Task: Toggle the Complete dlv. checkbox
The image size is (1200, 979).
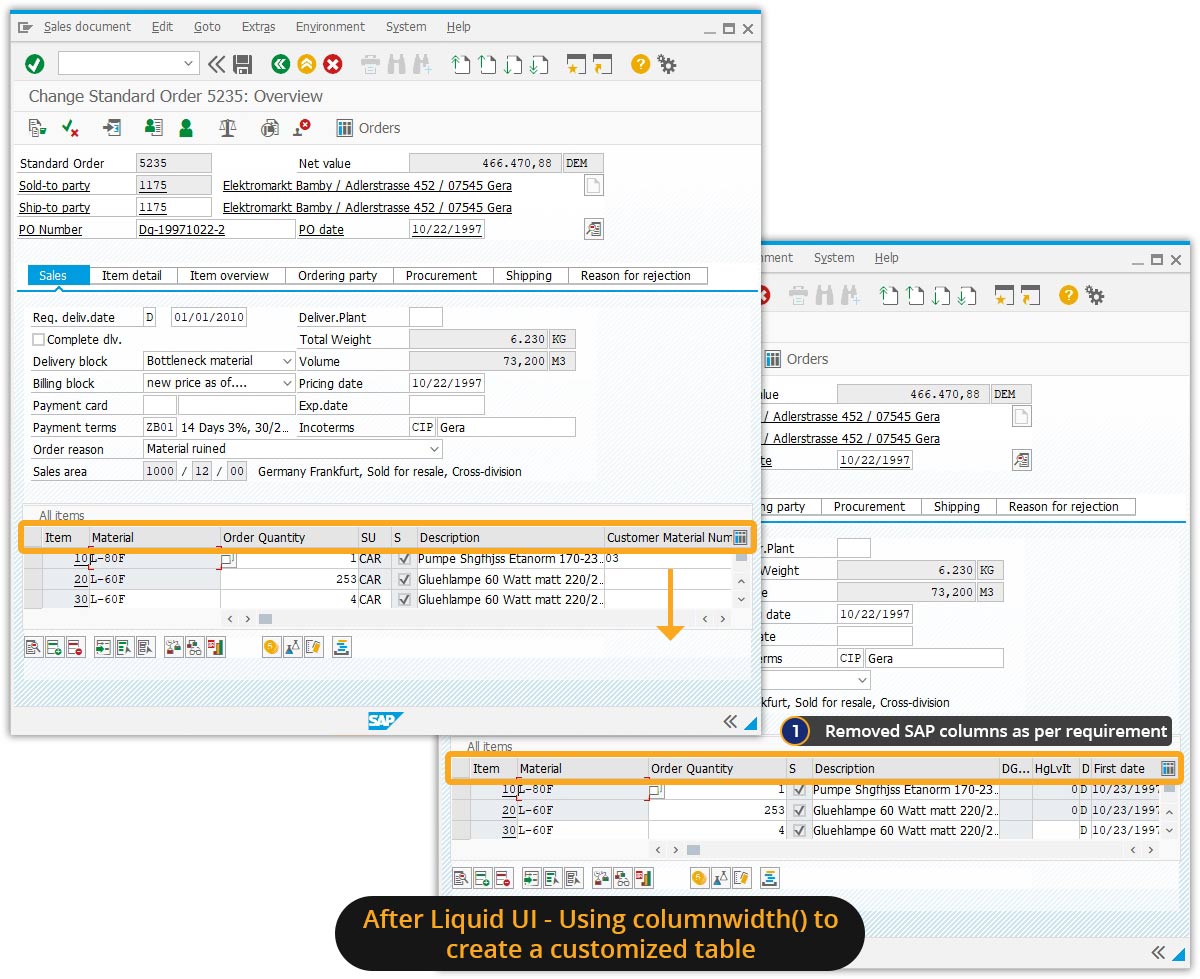Action: coord(39,339)
